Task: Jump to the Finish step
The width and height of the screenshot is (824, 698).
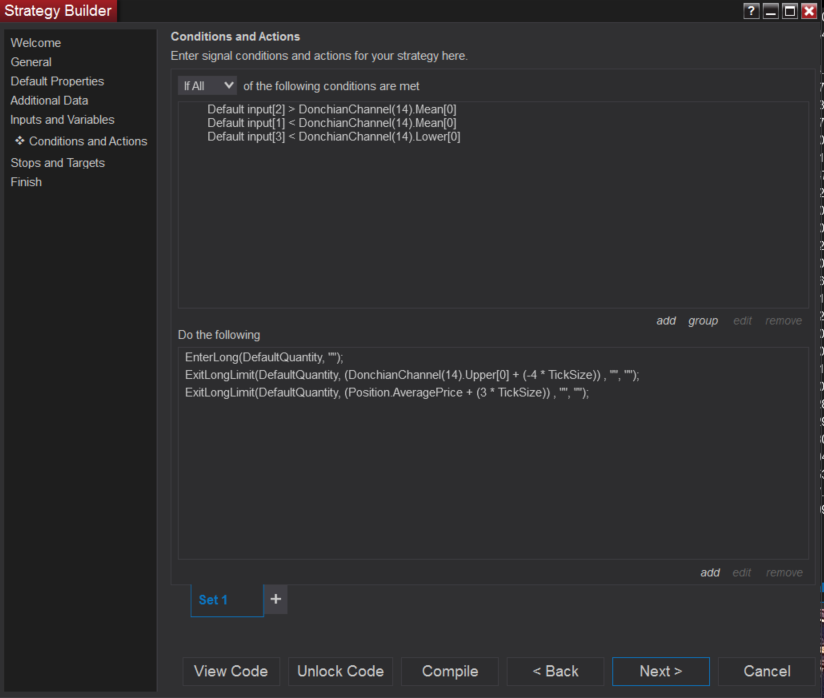Action: tap(26, 182)
